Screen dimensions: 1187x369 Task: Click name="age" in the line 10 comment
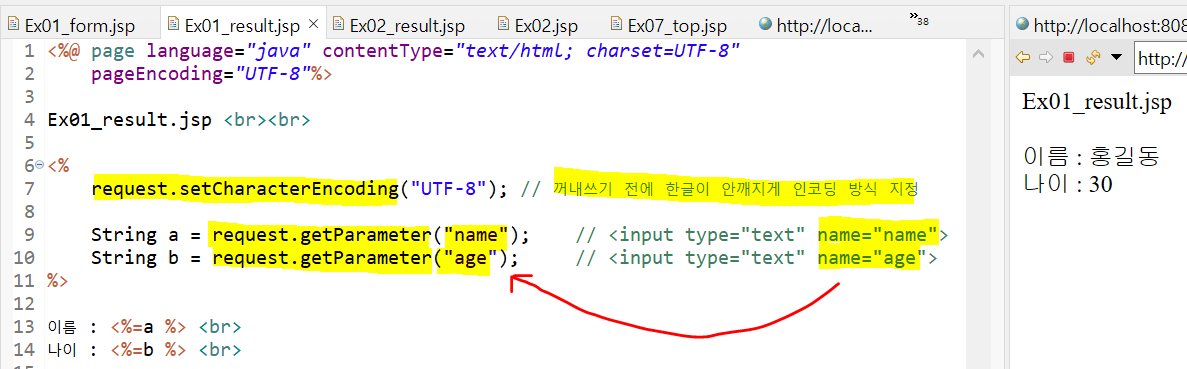click(873, 258)
